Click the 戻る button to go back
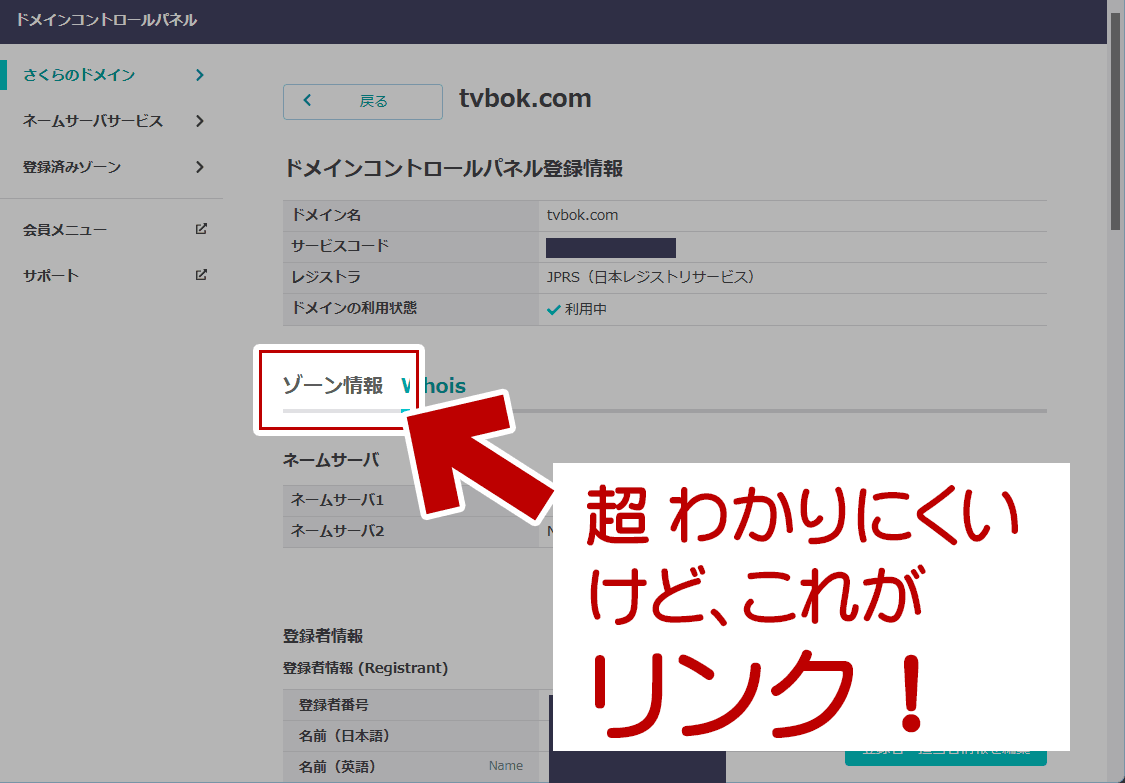The height and width of the screenshot is (783, 1125). coord(362,101)
